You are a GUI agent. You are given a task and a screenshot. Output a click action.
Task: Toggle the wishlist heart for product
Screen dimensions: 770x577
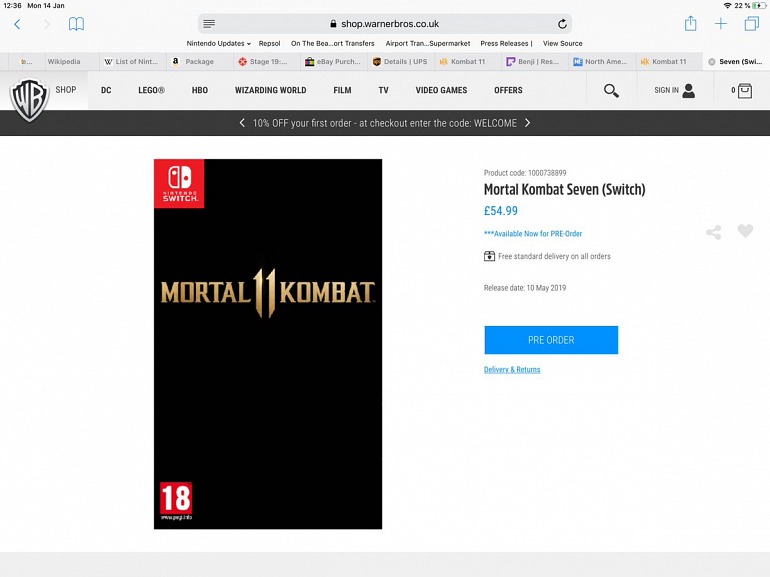click(x=745, y=231)
